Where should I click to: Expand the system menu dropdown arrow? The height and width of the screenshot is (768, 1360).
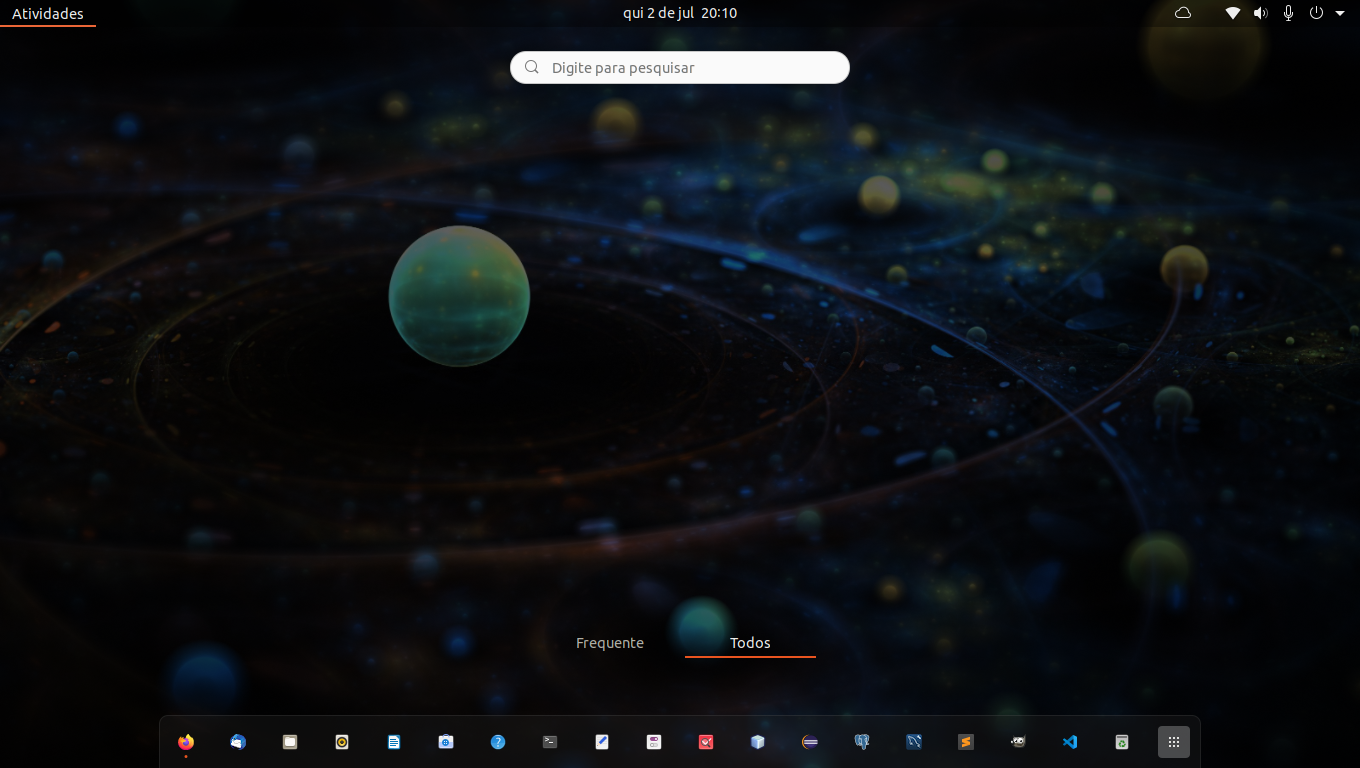pyautogui.click(x=1340, y=13)
